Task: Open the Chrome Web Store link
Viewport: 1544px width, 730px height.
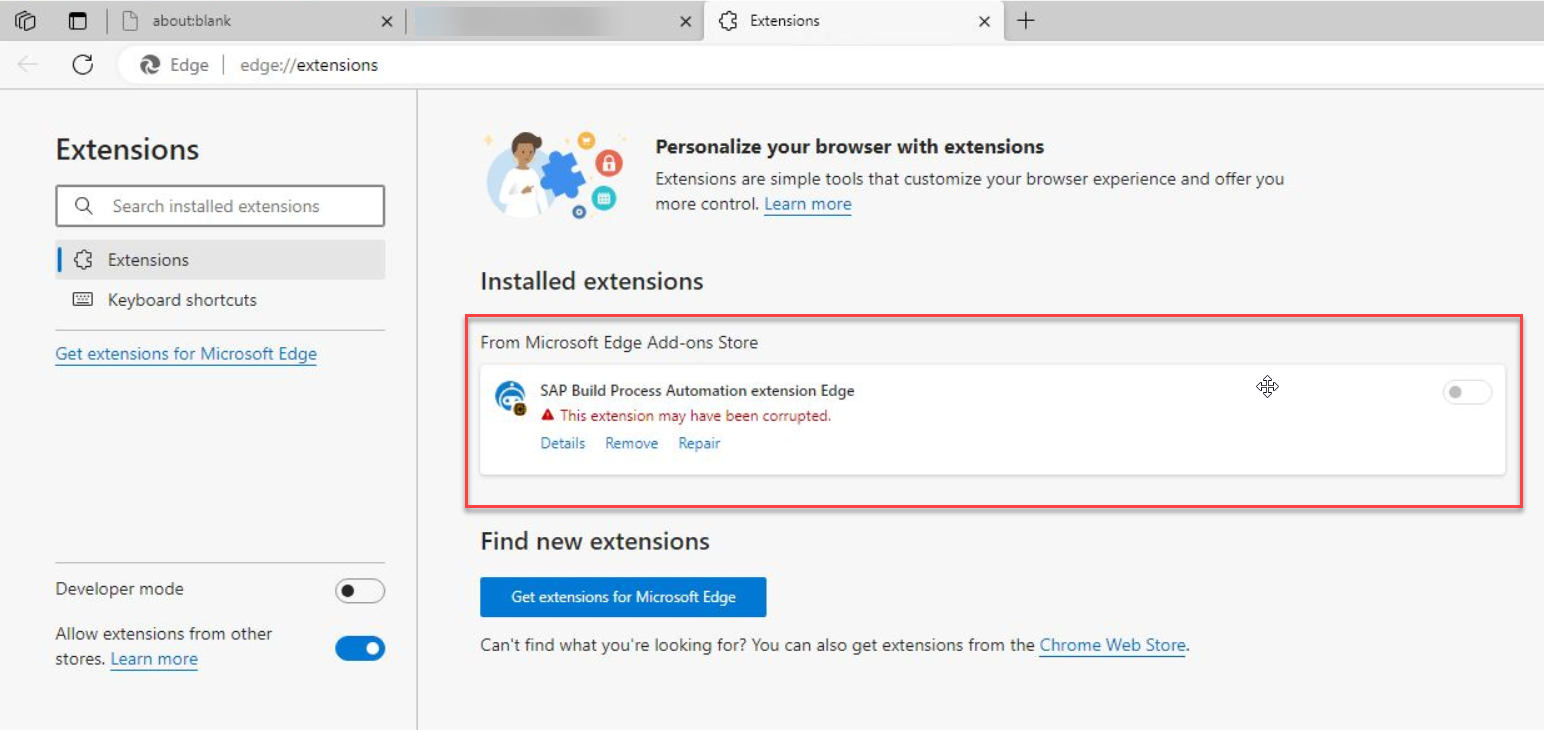Action: 1112,645
